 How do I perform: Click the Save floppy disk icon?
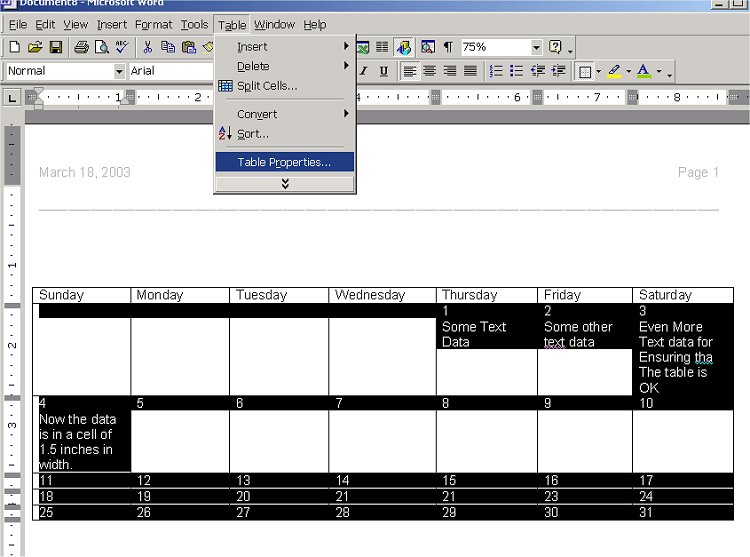point(56,47)
